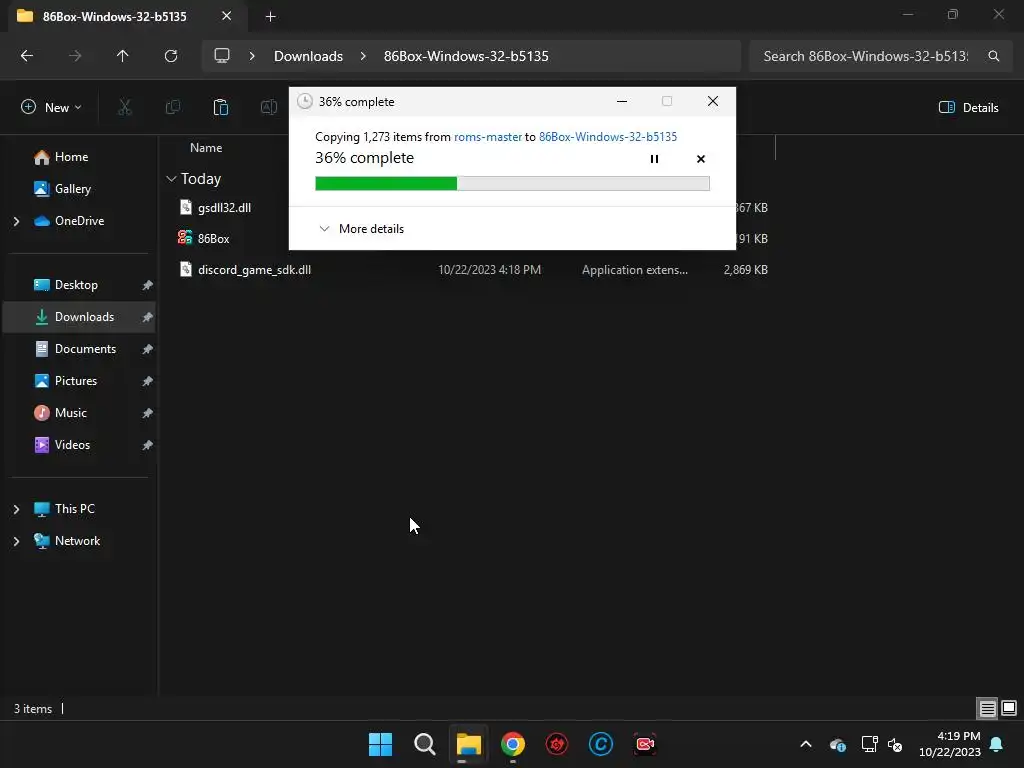Open the Windows Start menu
Image resolution: width=1024 pixels, height=768 pixels.
point(380,744)
